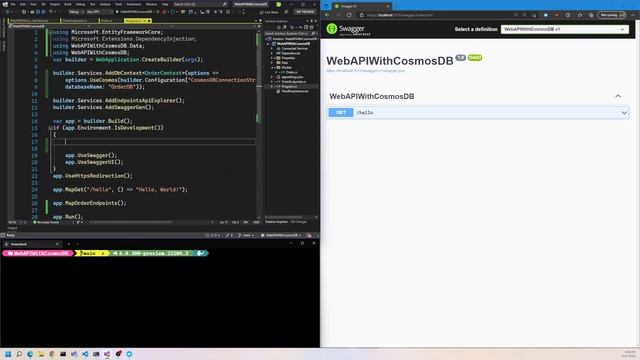Viewport: 640px width, 360px height.
Task: Open a new terminal tab with plus
Action: pyautogui.click(x=69, y=244)
